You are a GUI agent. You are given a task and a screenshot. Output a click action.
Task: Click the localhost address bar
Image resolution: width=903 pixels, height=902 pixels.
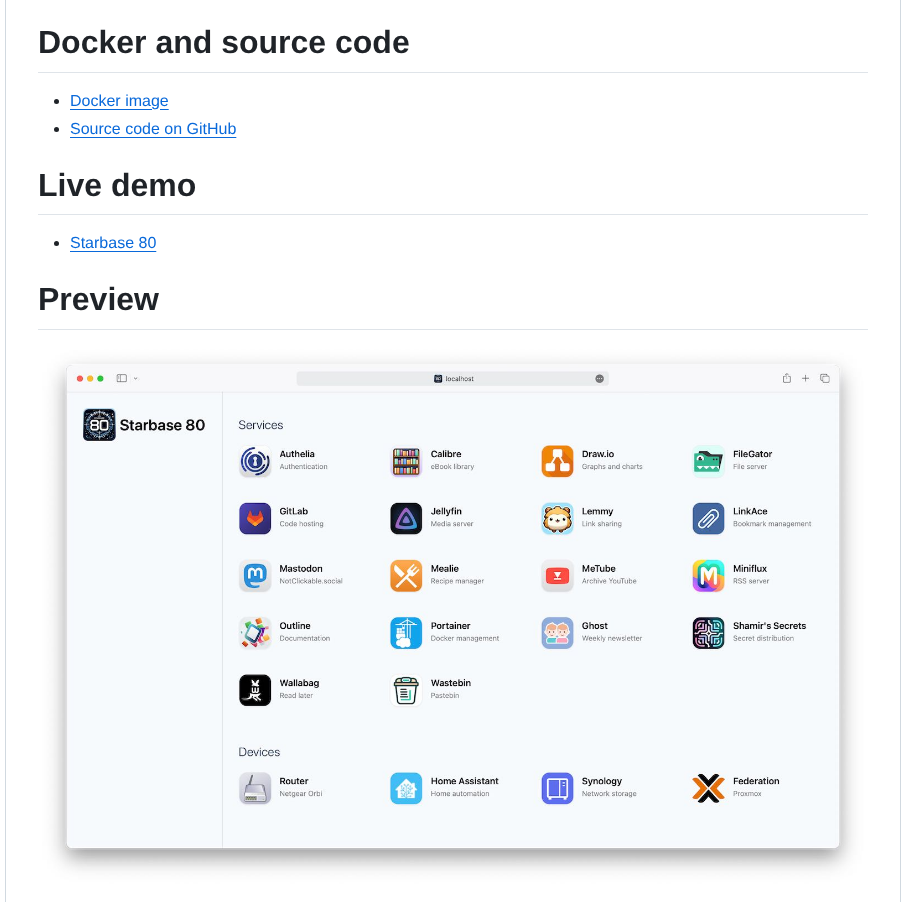[453, 379]
